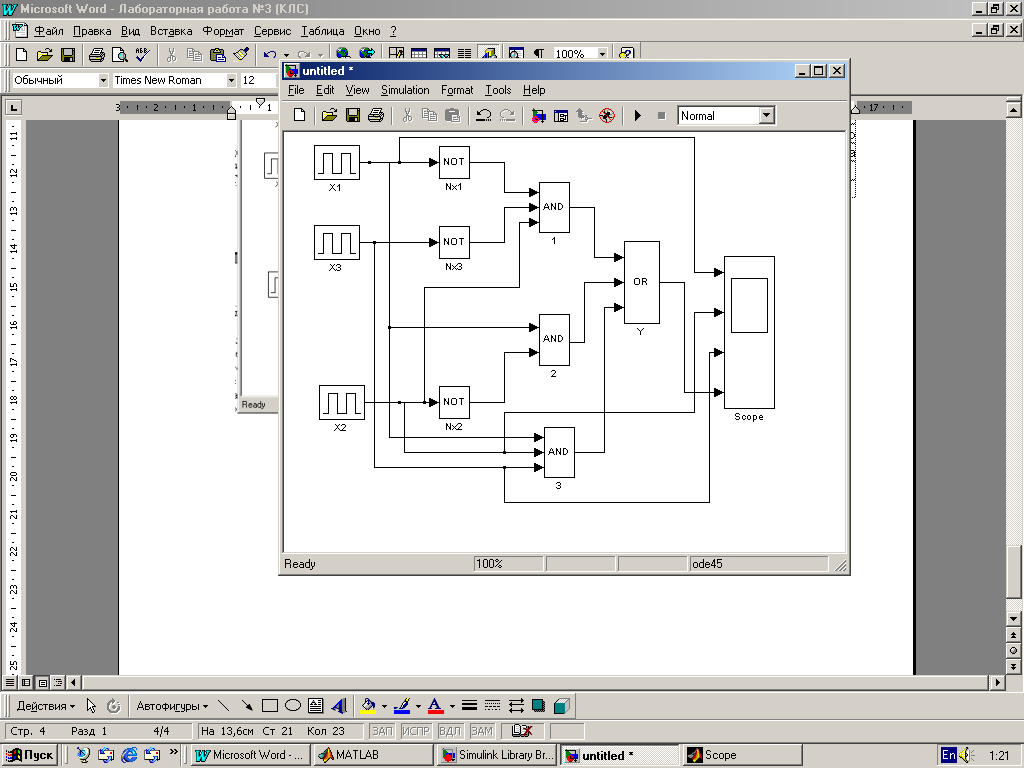The width and height of the screenshot is (1024, 768).
Task: Insert a Text Box from drawing toolbar
Action: (315, 706)
